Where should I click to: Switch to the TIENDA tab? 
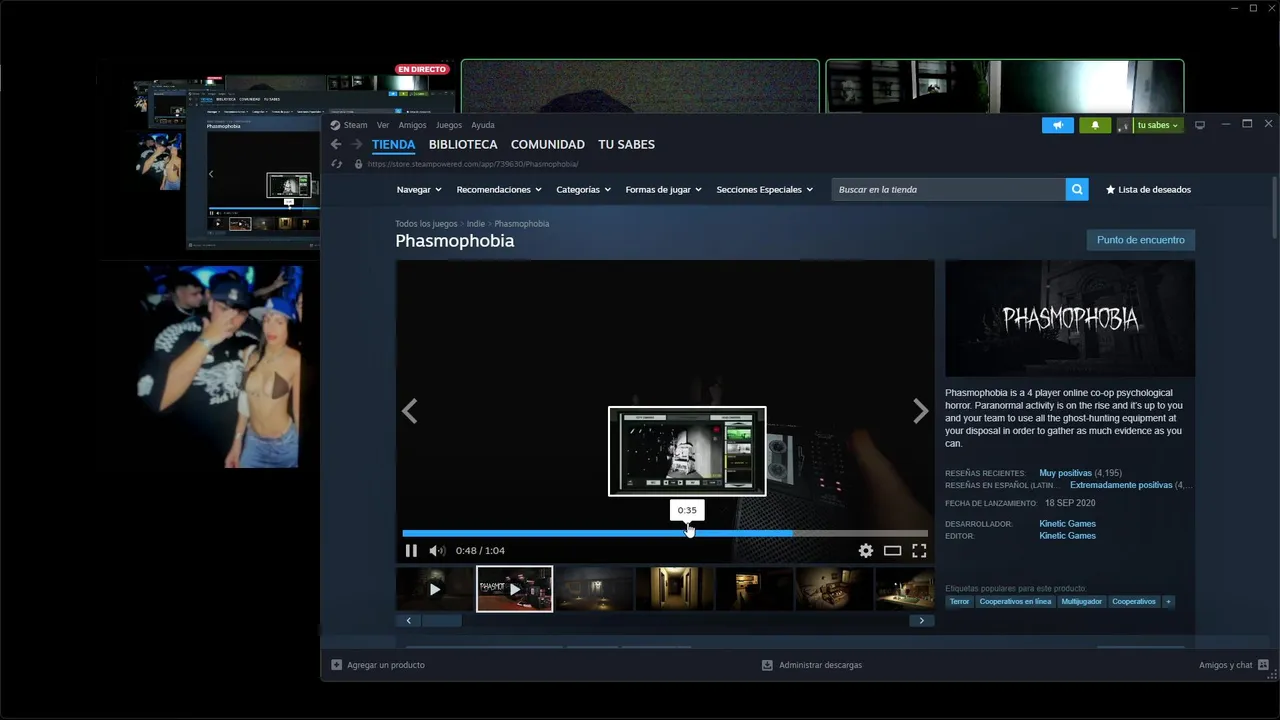point(393,144)
